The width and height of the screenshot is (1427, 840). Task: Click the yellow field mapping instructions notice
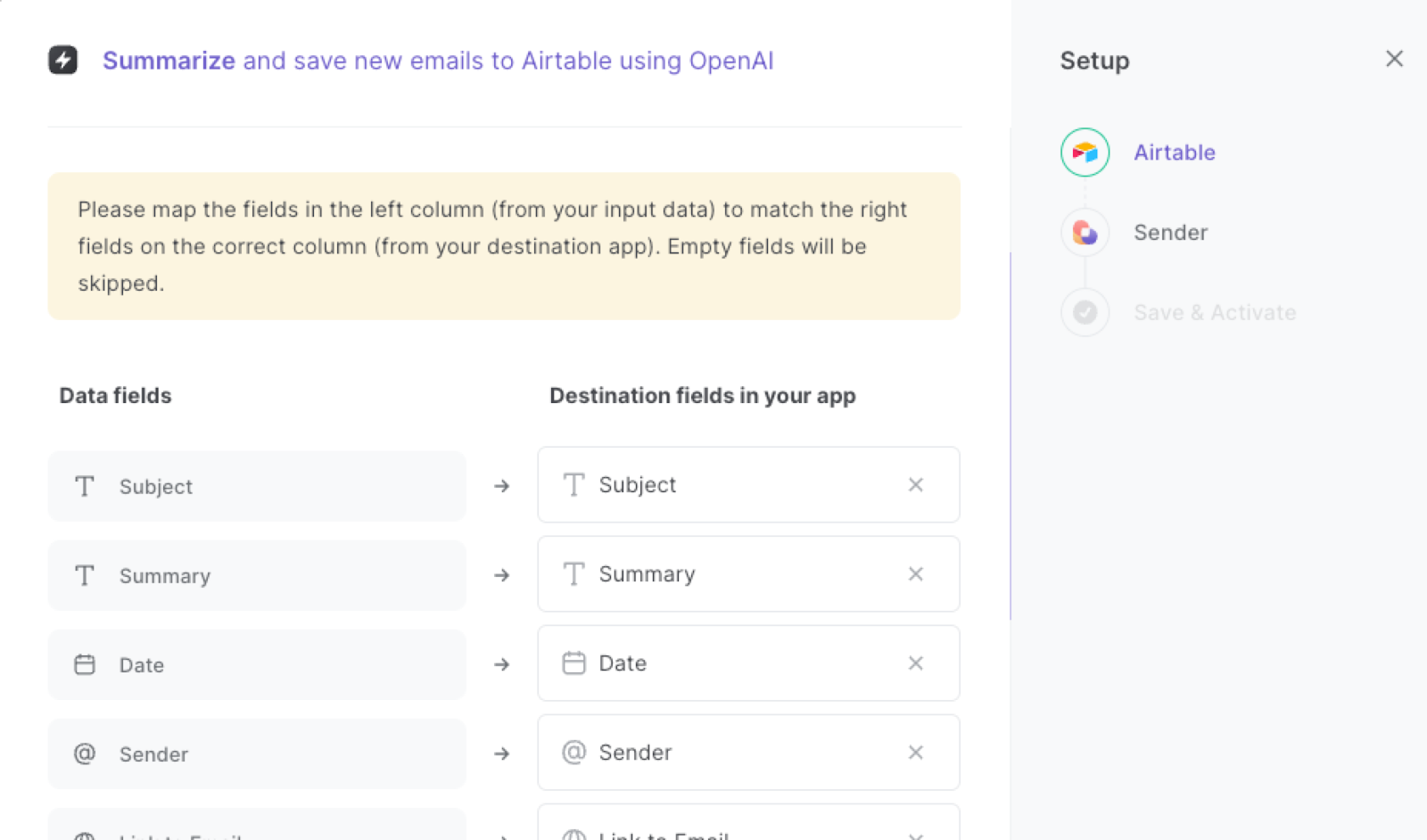click(x=504, y=246)
